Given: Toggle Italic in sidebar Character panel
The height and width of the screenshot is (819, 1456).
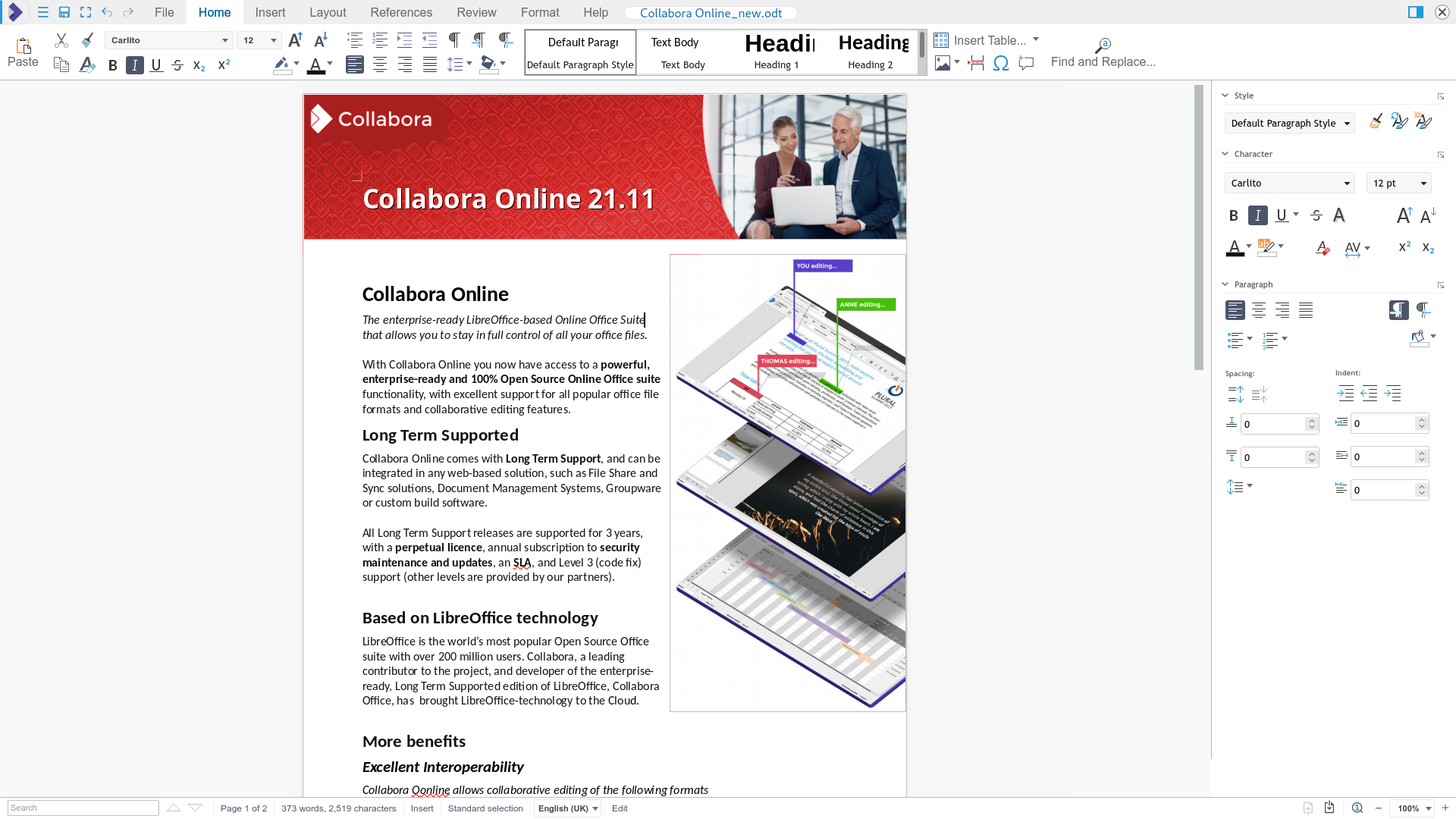Looking at the screenshot, I should [1258, 215].
